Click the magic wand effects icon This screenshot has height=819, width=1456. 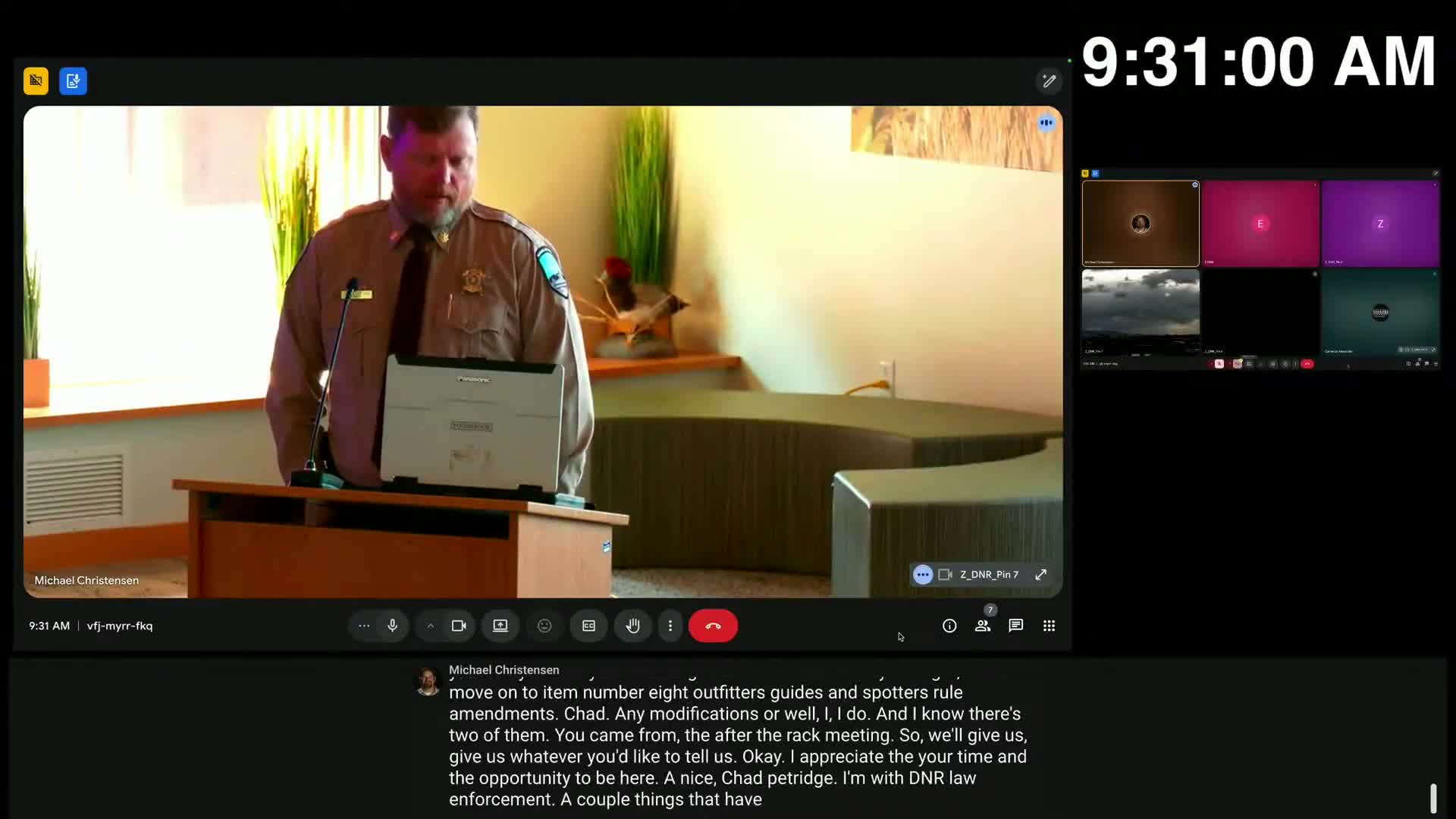pyautogui.click(x=1049, y=81)
